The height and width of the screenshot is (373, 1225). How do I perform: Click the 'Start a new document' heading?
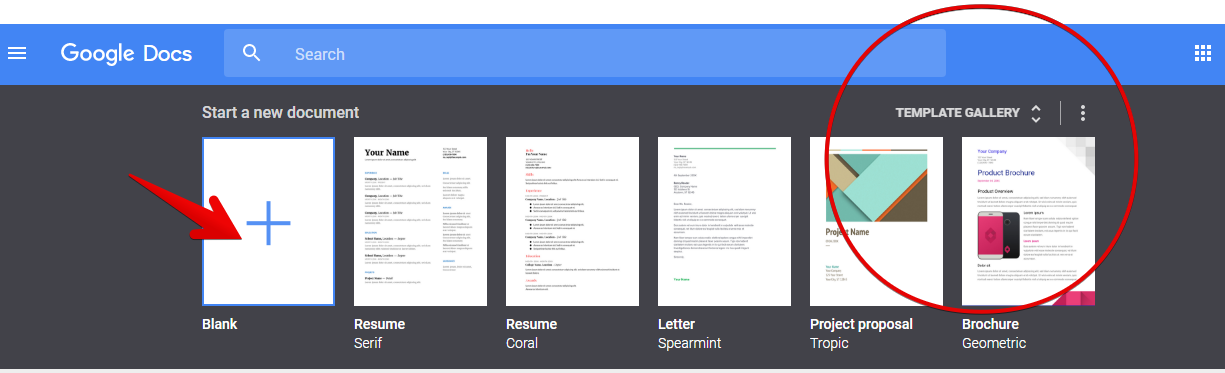(280, 113)
